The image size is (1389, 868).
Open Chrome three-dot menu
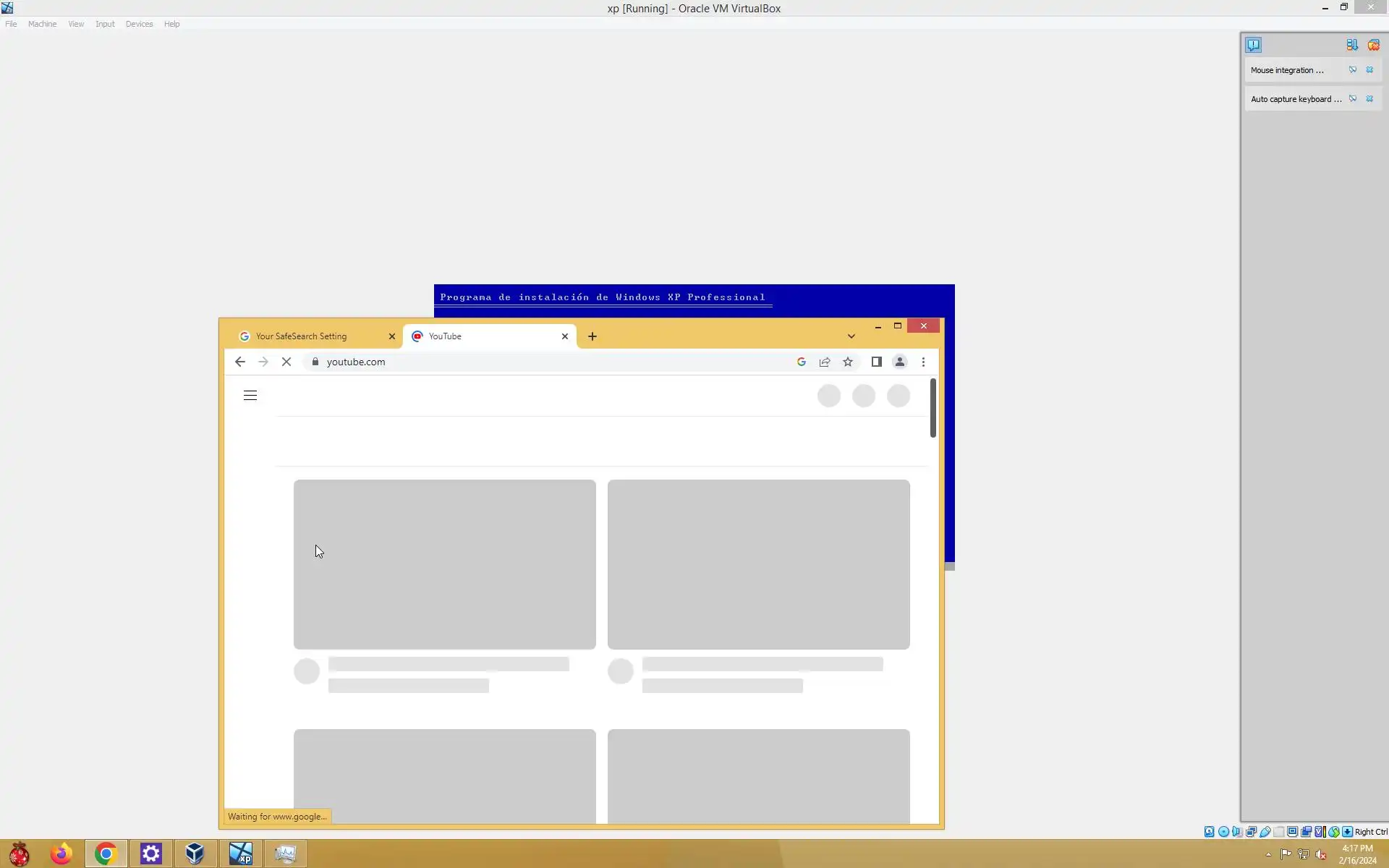(923, 362)
